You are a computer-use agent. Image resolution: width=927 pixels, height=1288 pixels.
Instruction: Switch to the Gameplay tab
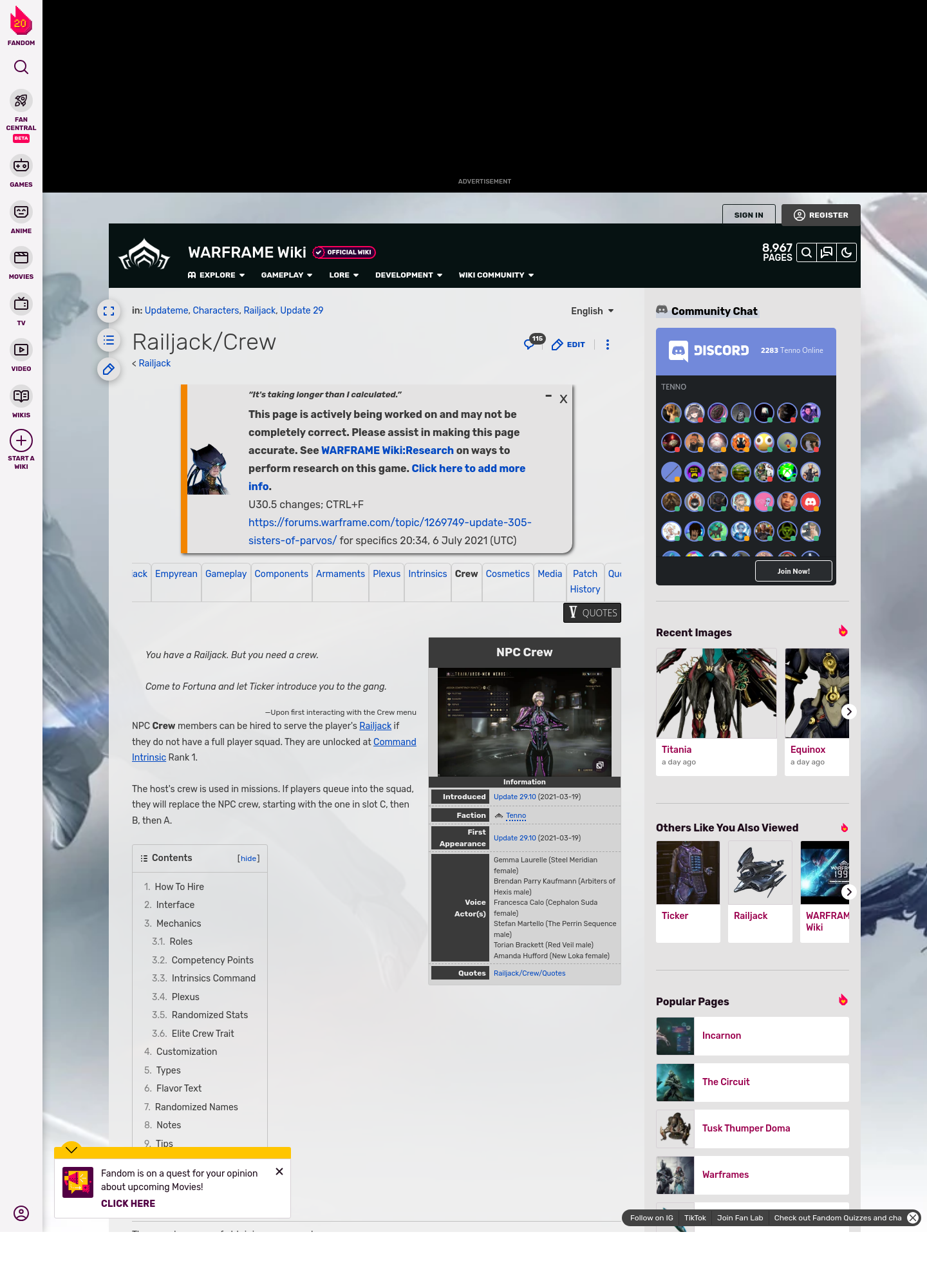226,574
